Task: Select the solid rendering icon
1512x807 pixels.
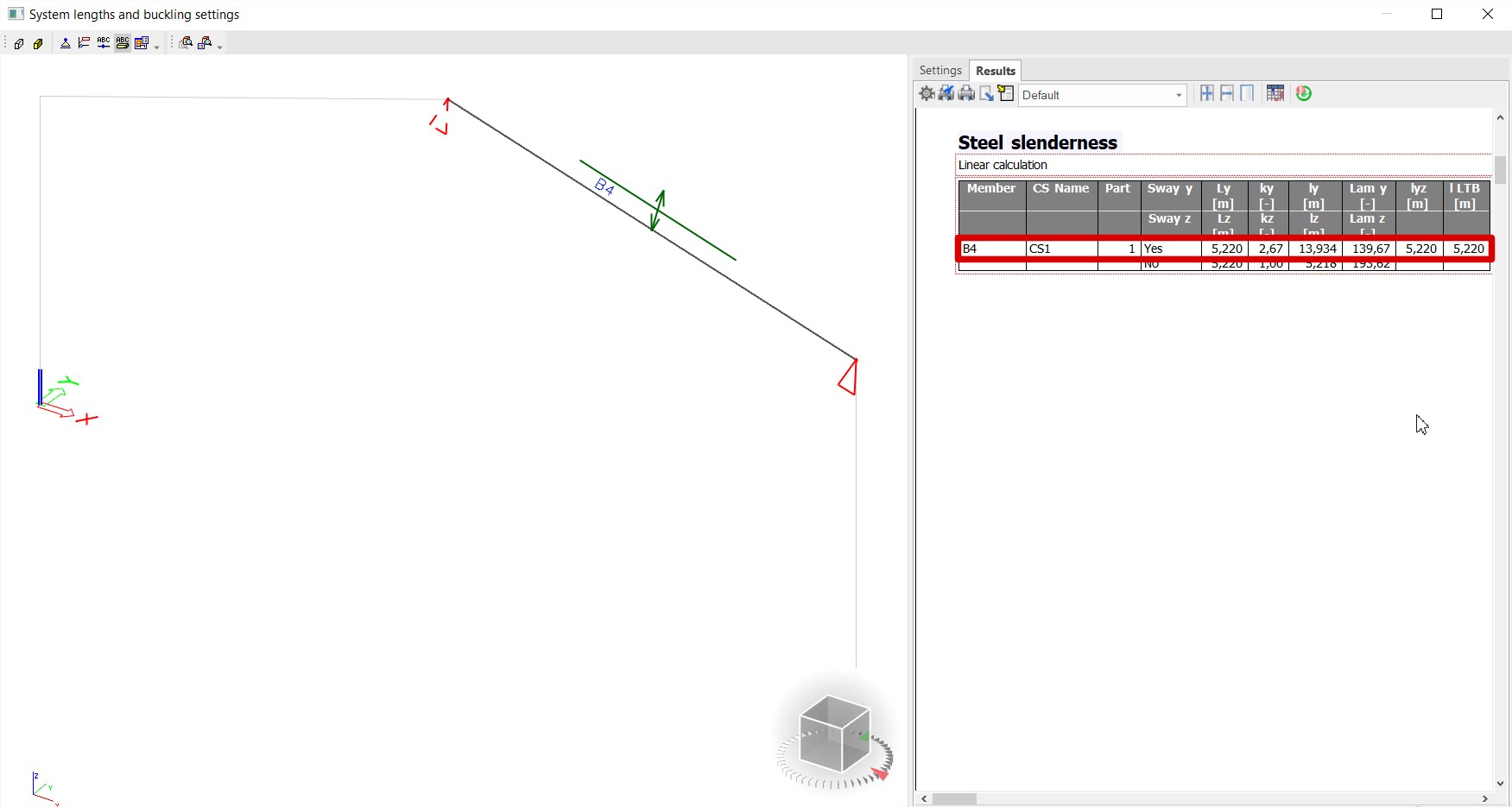Action: coord(39,43)
